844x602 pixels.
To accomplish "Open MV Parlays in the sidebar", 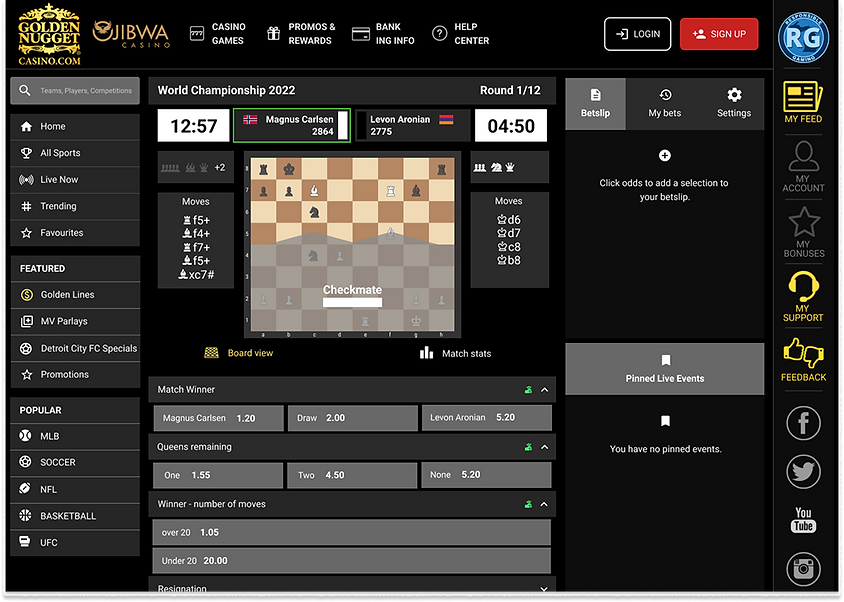I will (x=75, y=321).
